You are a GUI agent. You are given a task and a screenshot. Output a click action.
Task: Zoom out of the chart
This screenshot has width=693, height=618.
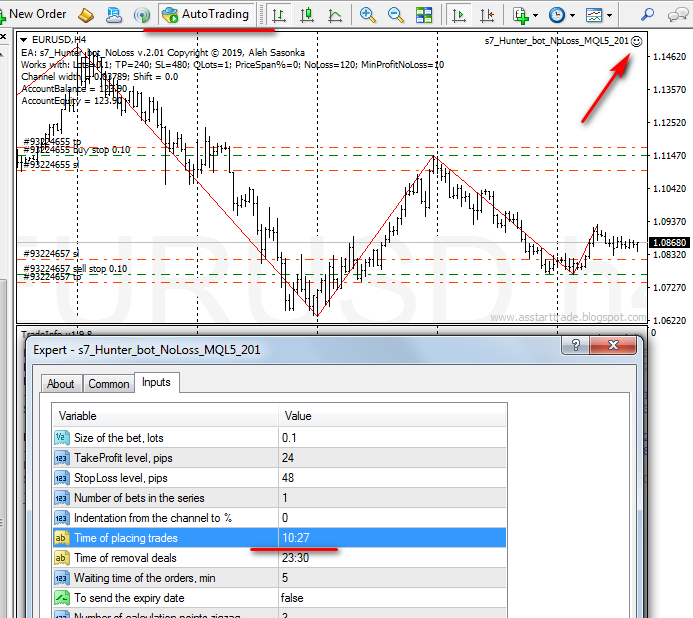coord(396,15)
